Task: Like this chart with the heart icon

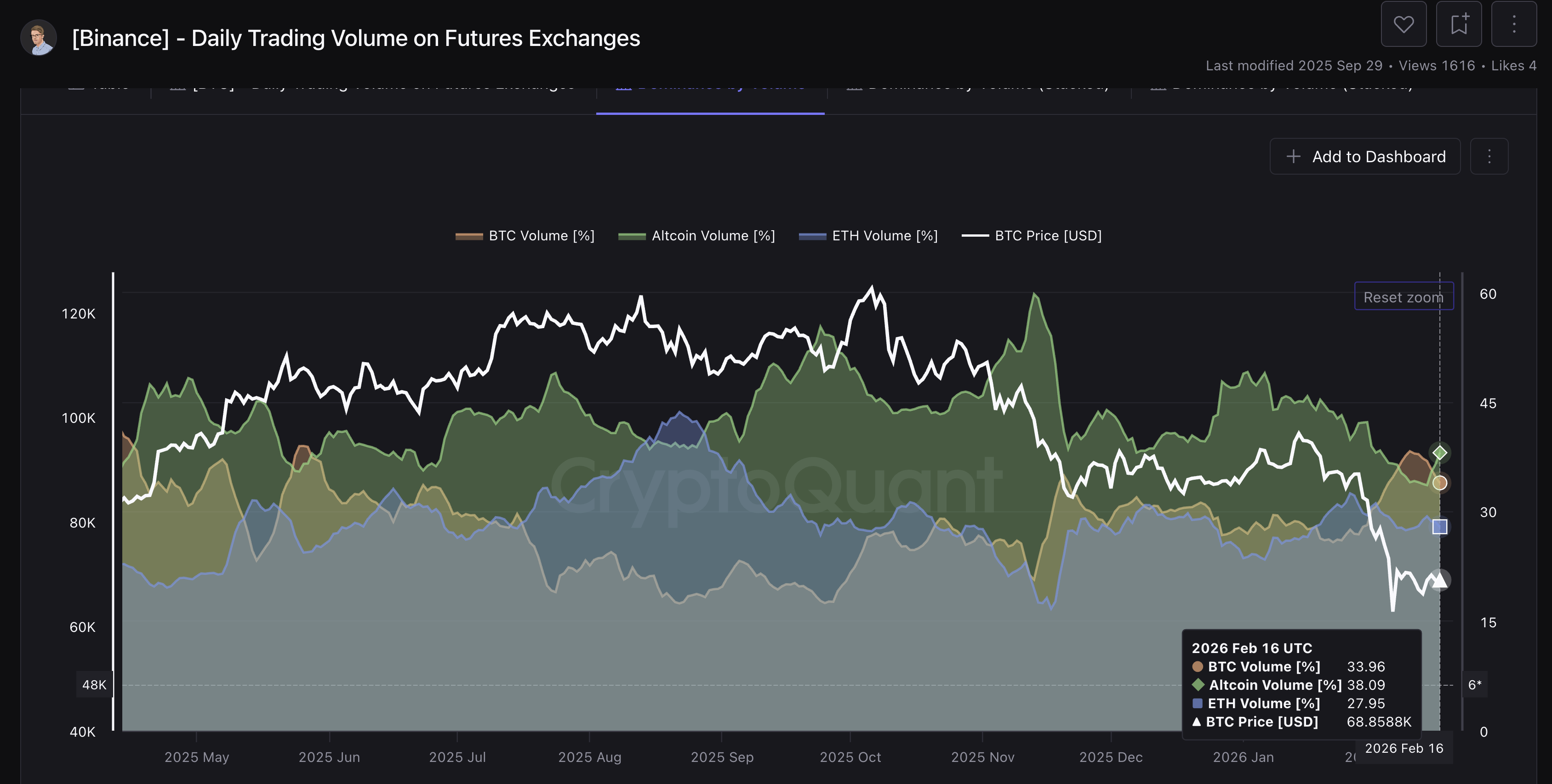Action: (1403, 25)
